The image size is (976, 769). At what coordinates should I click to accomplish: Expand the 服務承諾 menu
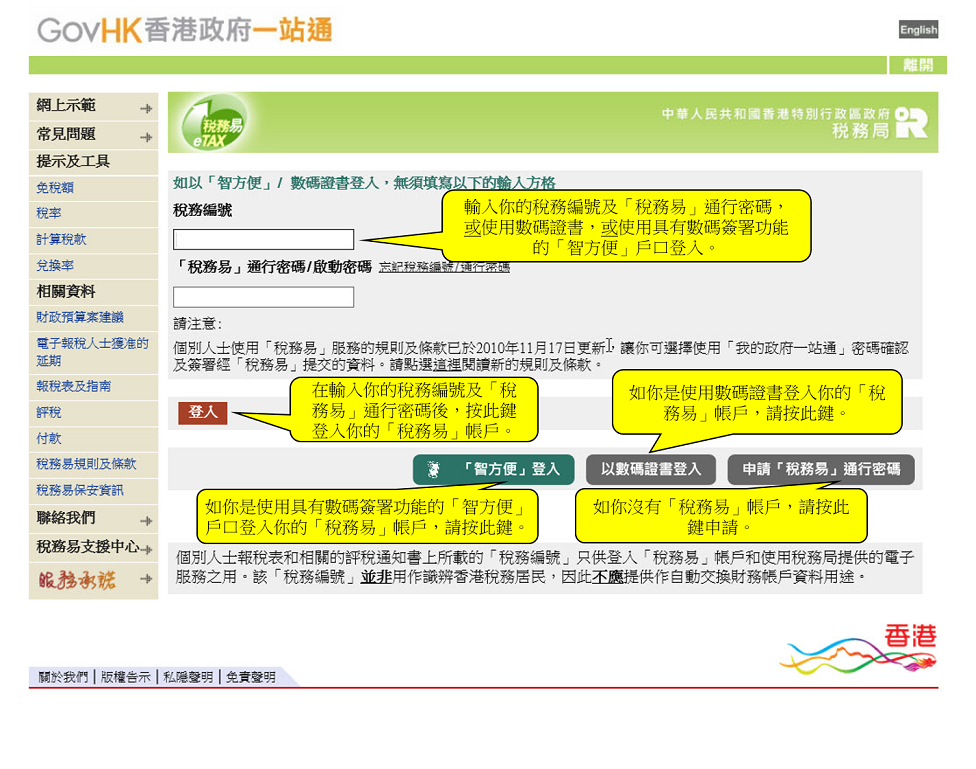point(93,580)
